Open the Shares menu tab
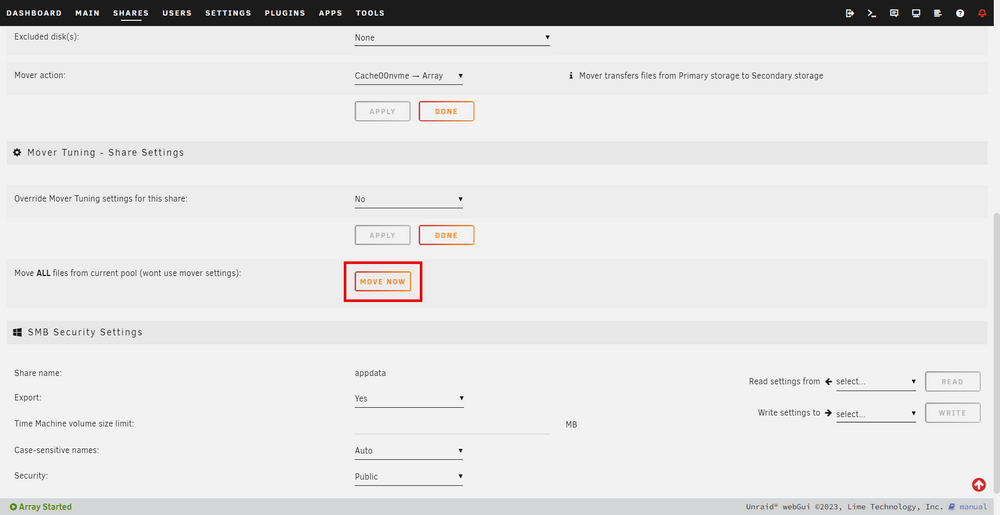The width and height of the screenshot is (1000, 515). coord(131,13)
